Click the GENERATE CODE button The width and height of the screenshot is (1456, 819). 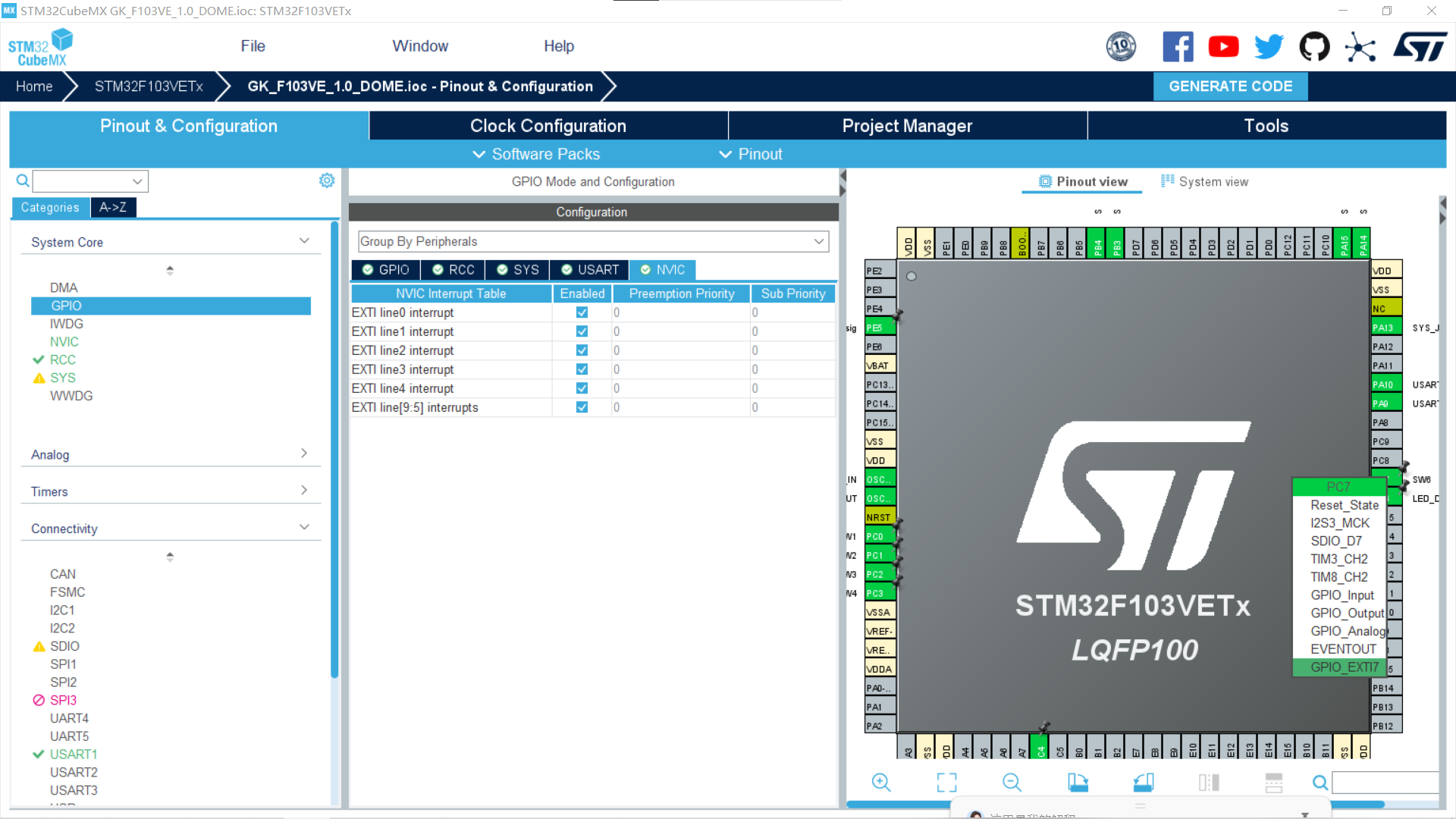(x=1230, y=86)
